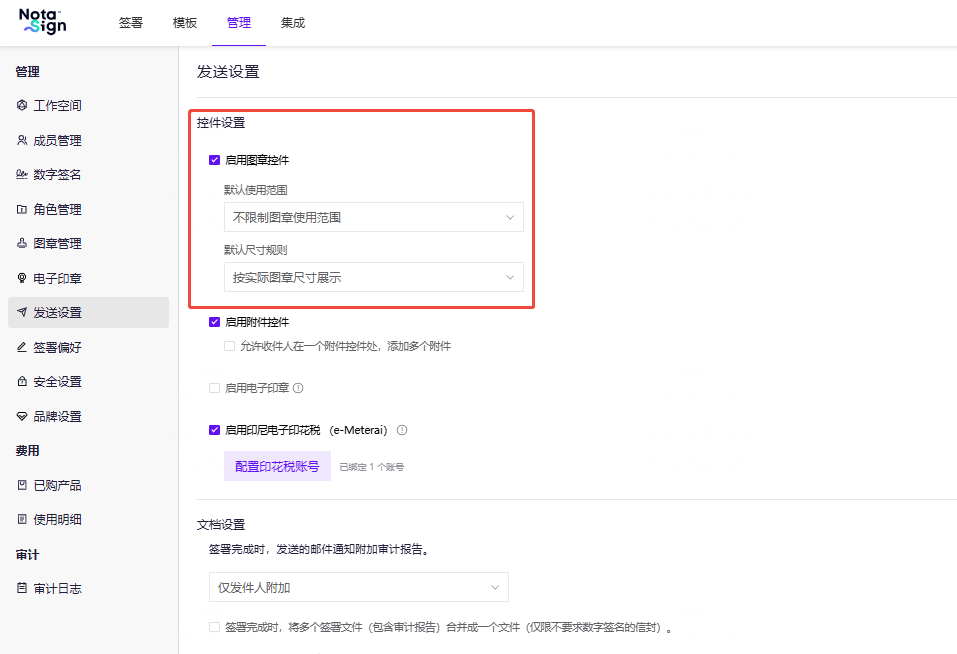Uncheck the 启用图章控件 checkbox
Screen dimensions: 957x654
coord(214,160)
